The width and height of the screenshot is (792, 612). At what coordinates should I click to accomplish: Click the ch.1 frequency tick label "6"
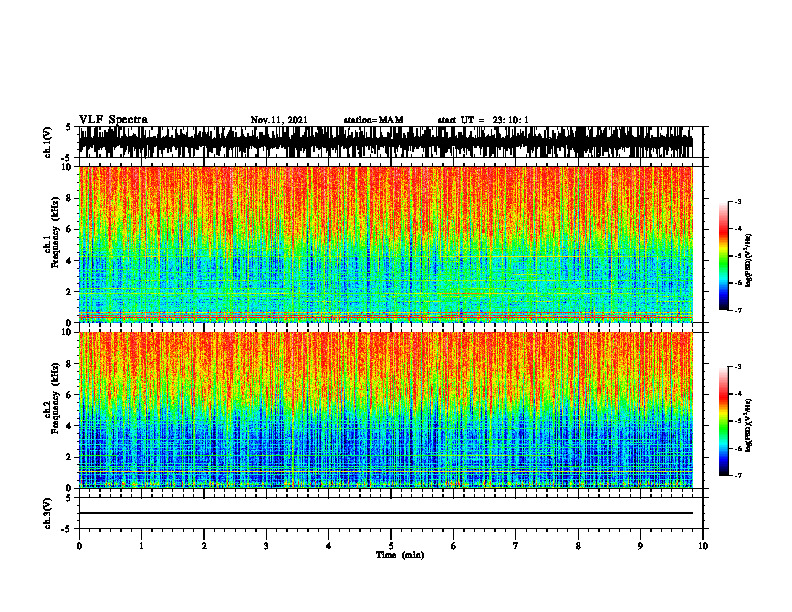tap(69, 229)
